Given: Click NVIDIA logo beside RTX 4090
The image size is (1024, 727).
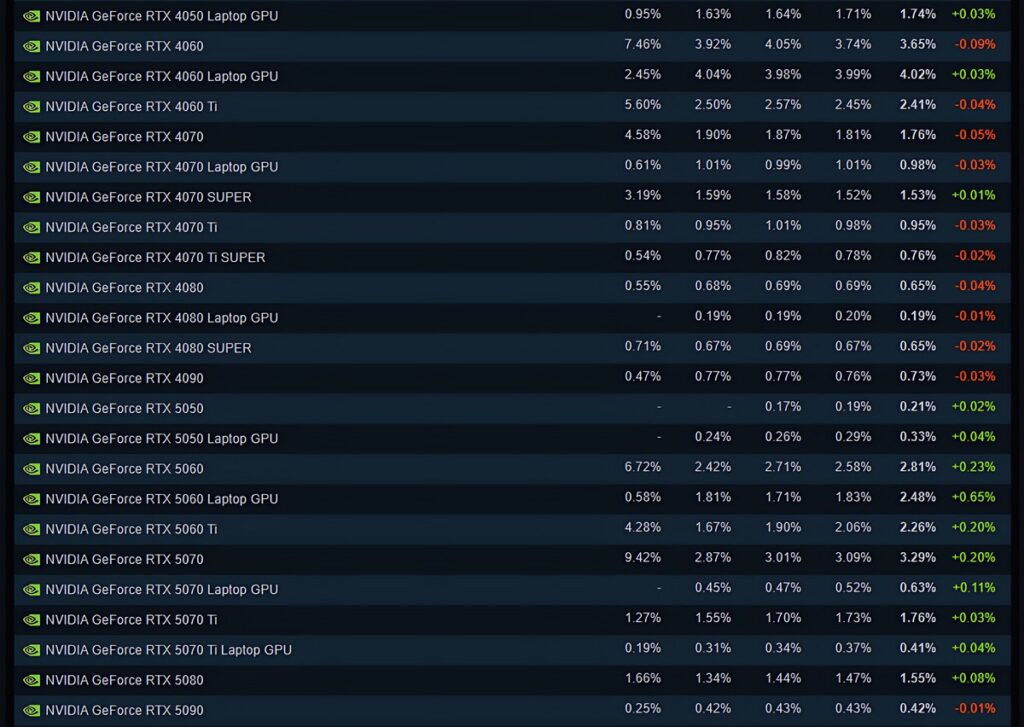Looking at the screenshot, I should point(31,379).
